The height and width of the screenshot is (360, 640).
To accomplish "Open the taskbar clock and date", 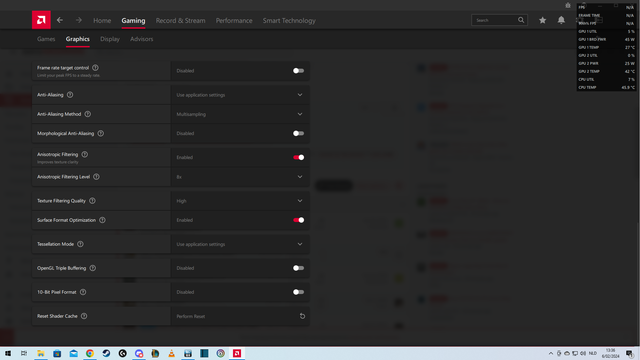I will pyautogui.click(x=610, y=353).
